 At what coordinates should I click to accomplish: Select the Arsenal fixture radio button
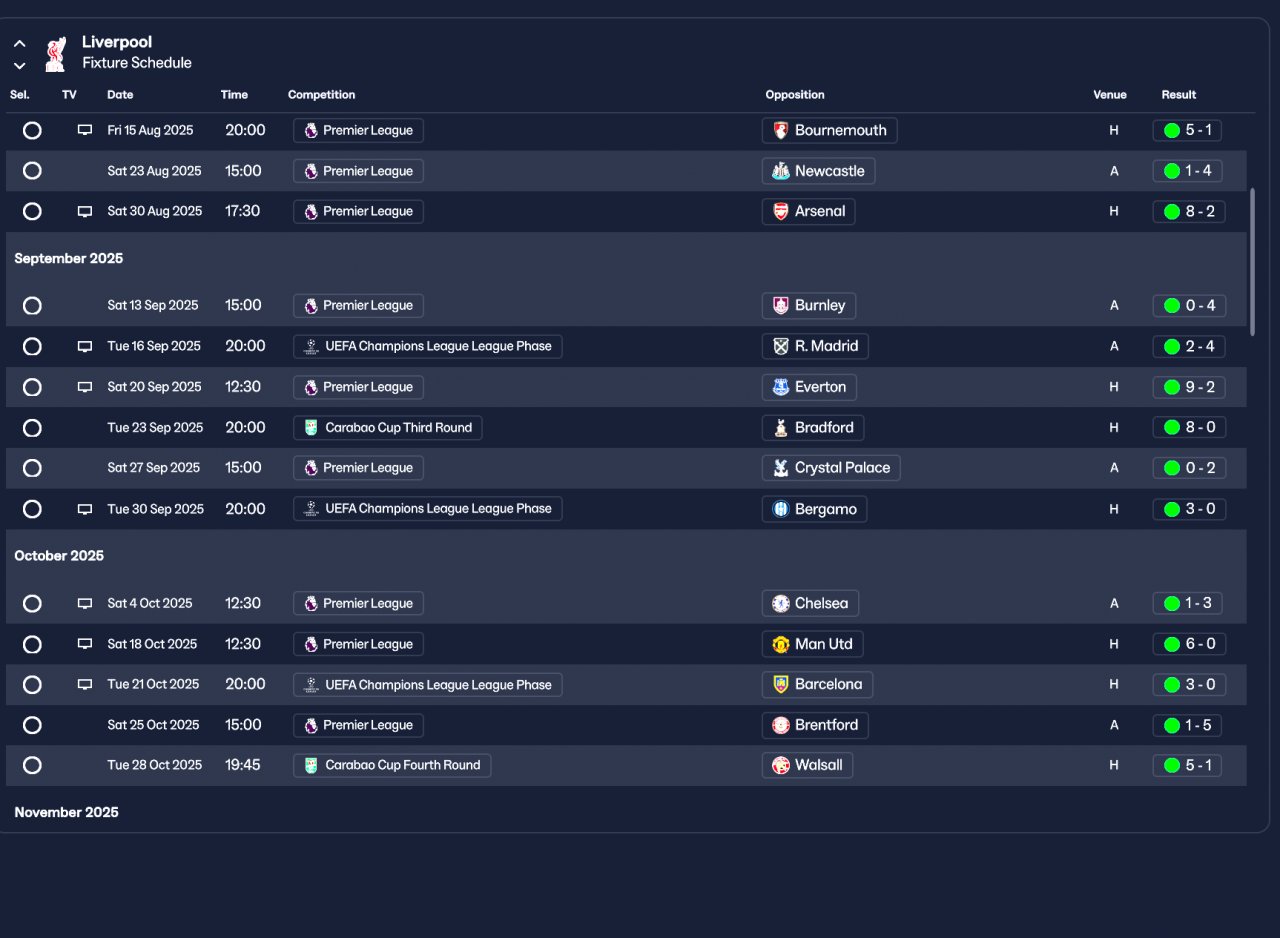click(x=32, y=212)
